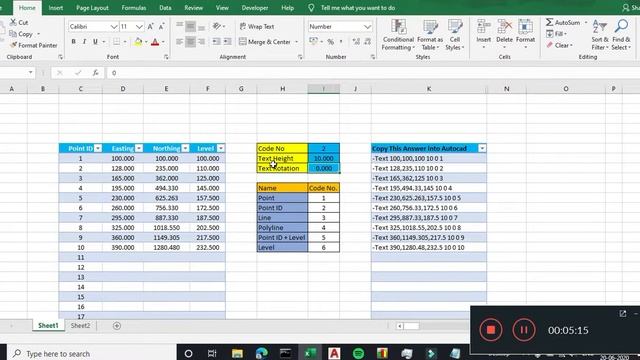Open Find & Select magnifier menu
The width and height of the screenshot is (640, 360).
[621, 35]
